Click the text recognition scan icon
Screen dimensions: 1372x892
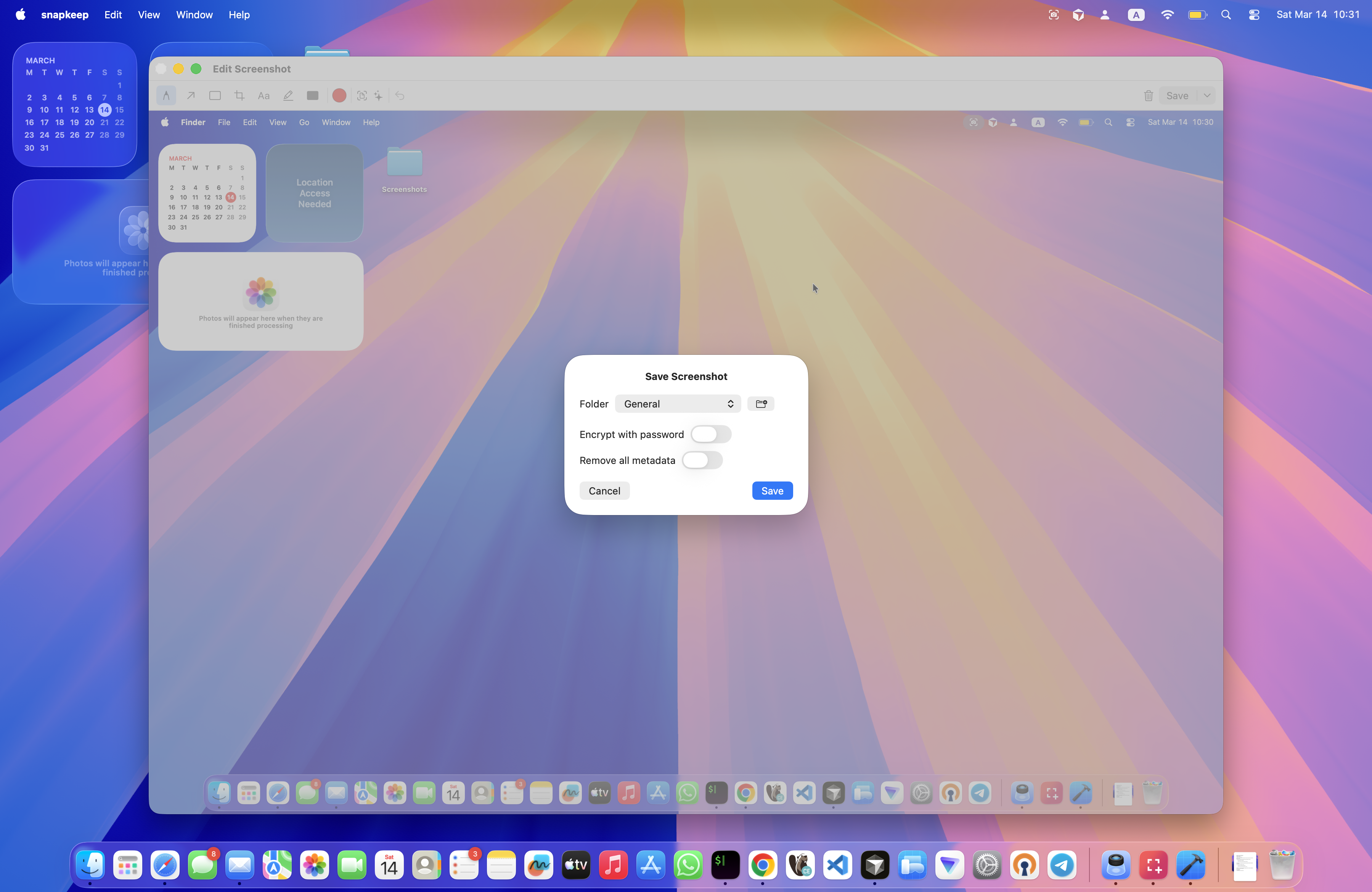pyautogui.click(x=361, y=96)
